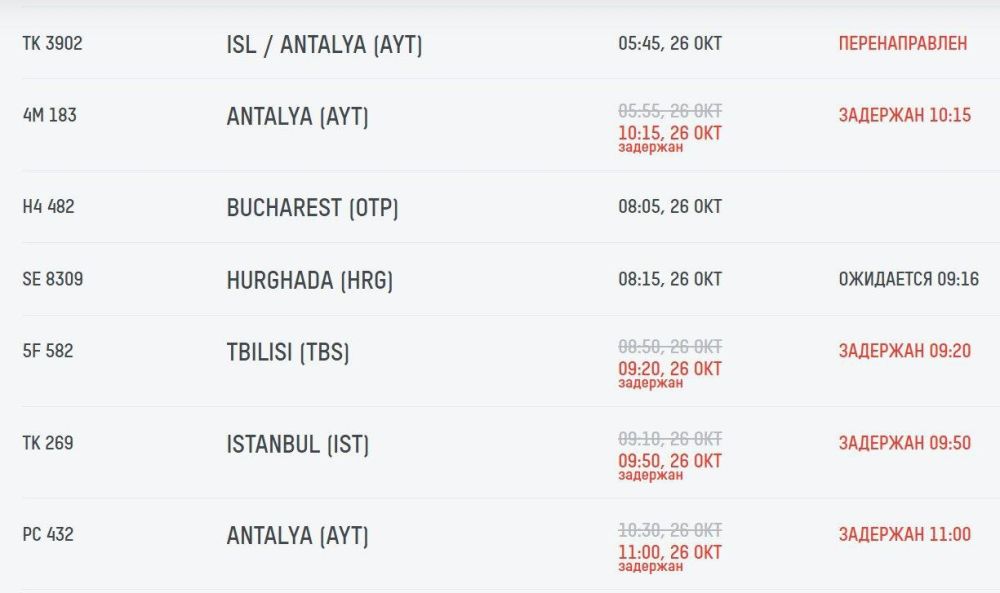Select the ЗАДЕРЖАН 10:15 status

point(904,115)
